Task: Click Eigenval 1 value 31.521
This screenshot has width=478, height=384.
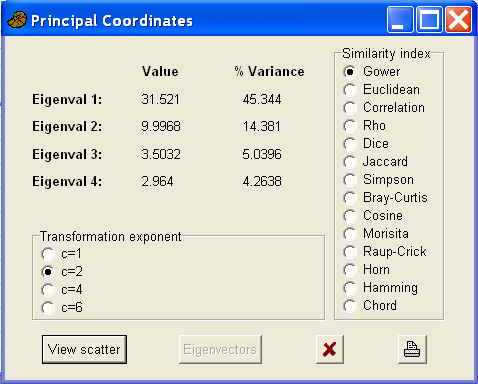Action: tap(160, 99)
